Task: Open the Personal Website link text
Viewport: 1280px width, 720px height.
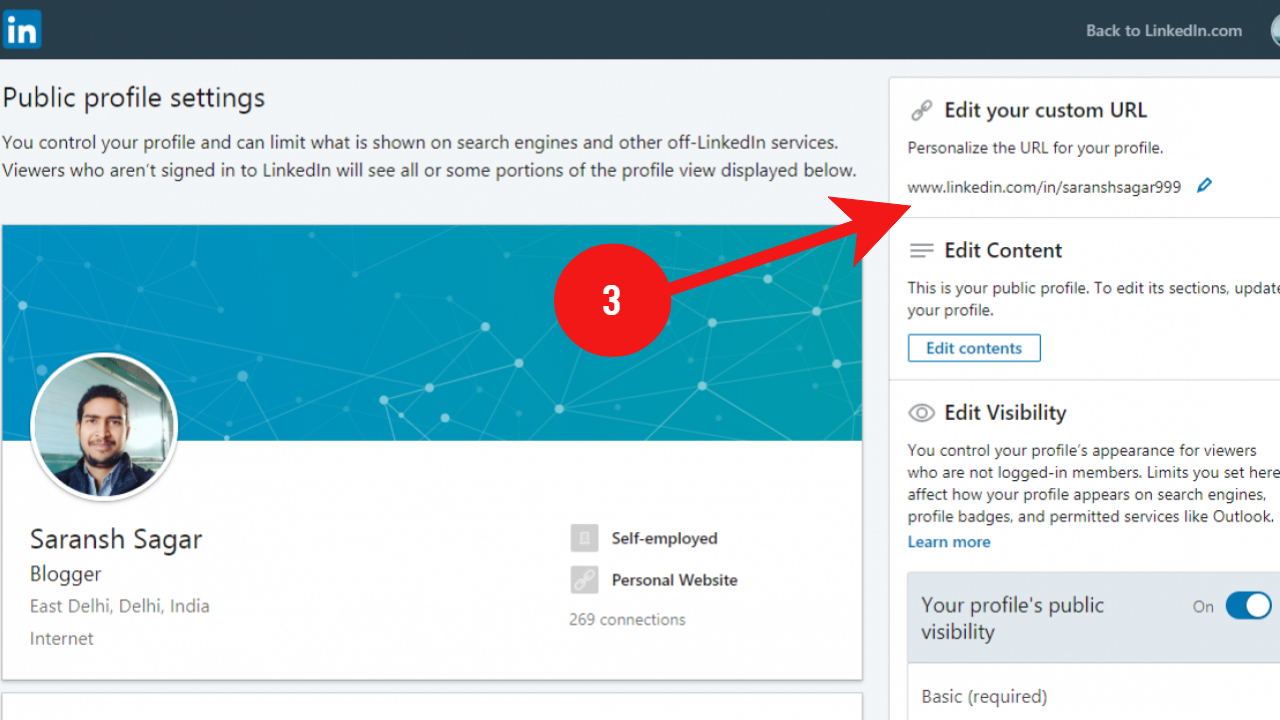Action: pos(674,580)
